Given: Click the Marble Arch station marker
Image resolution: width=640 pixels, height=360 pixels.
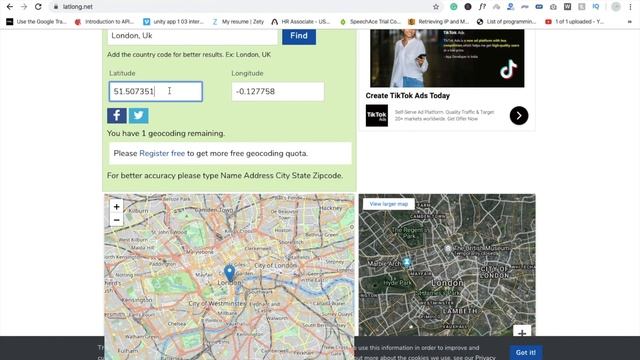Looking at the screenshot, I should [407, 262].
